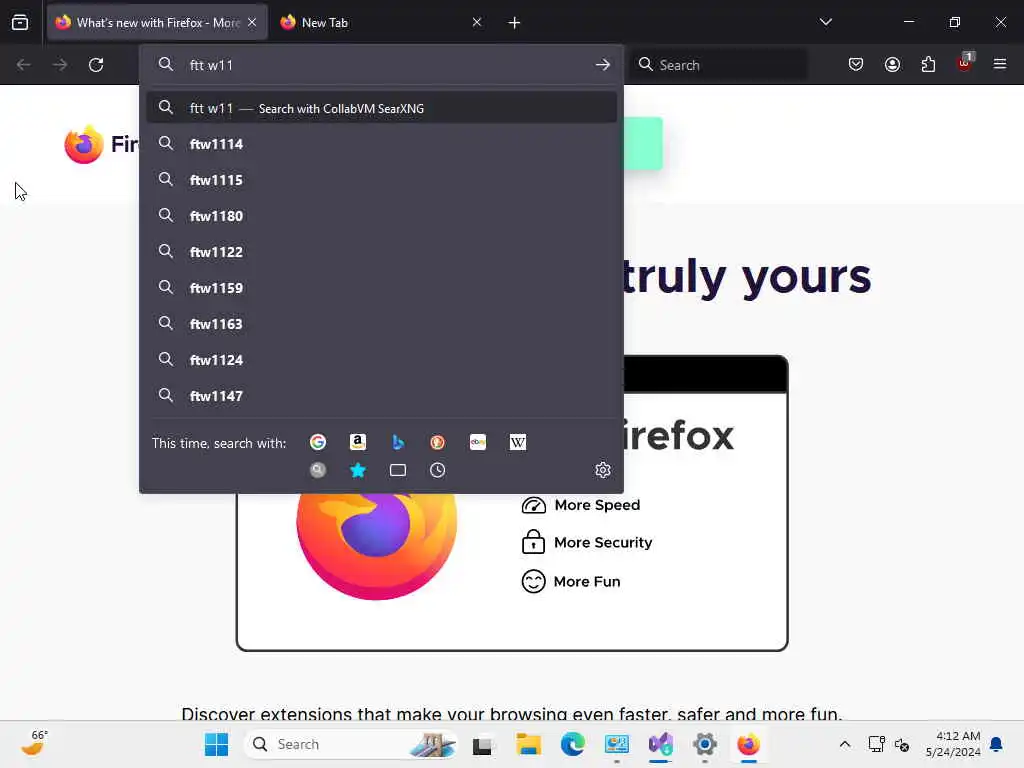1024x768 pixels.
Task: Choose the ftw1124 suggestion
Action: click(381, 359)
